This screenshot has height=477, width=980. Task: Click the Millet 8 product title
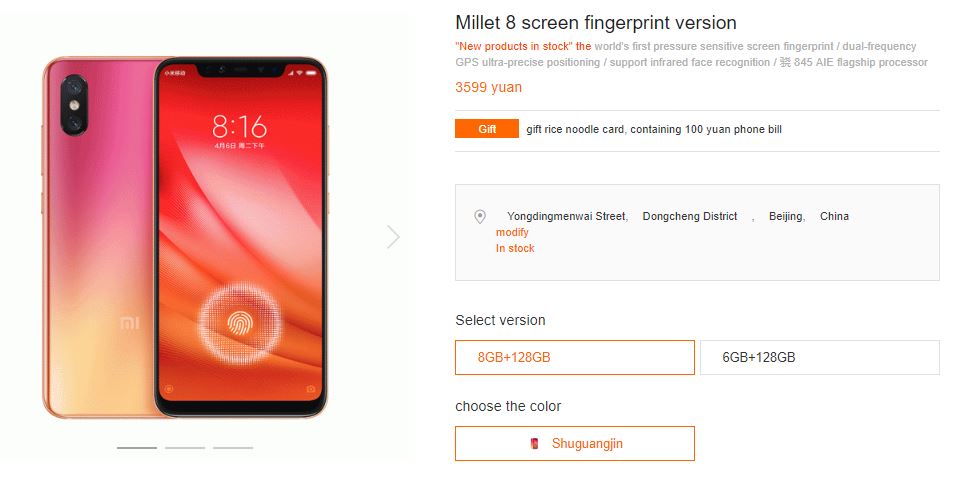[x=596, y=23]
